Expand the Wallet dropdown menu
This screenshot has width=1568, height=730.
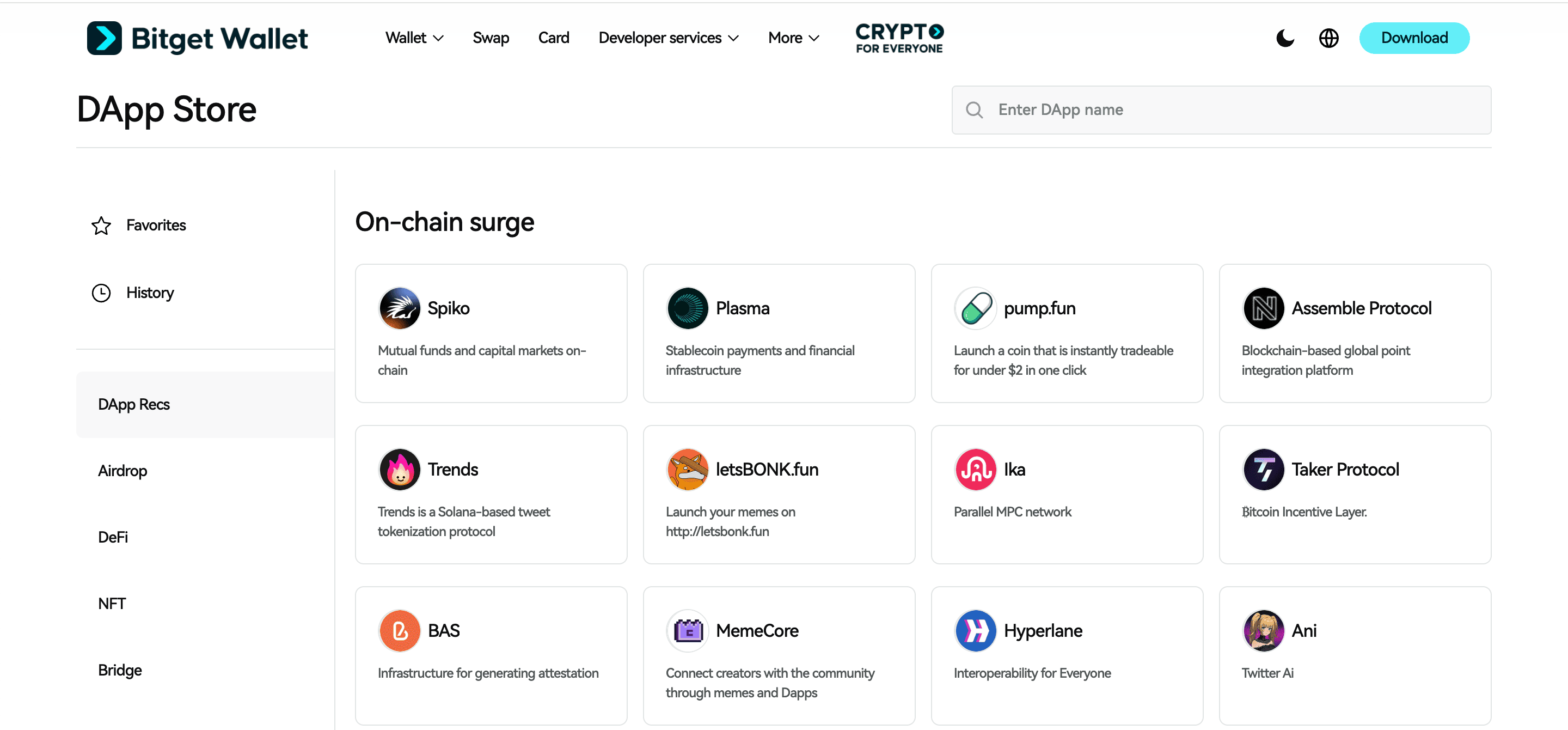pyautogui.click(x=414, y=38)
